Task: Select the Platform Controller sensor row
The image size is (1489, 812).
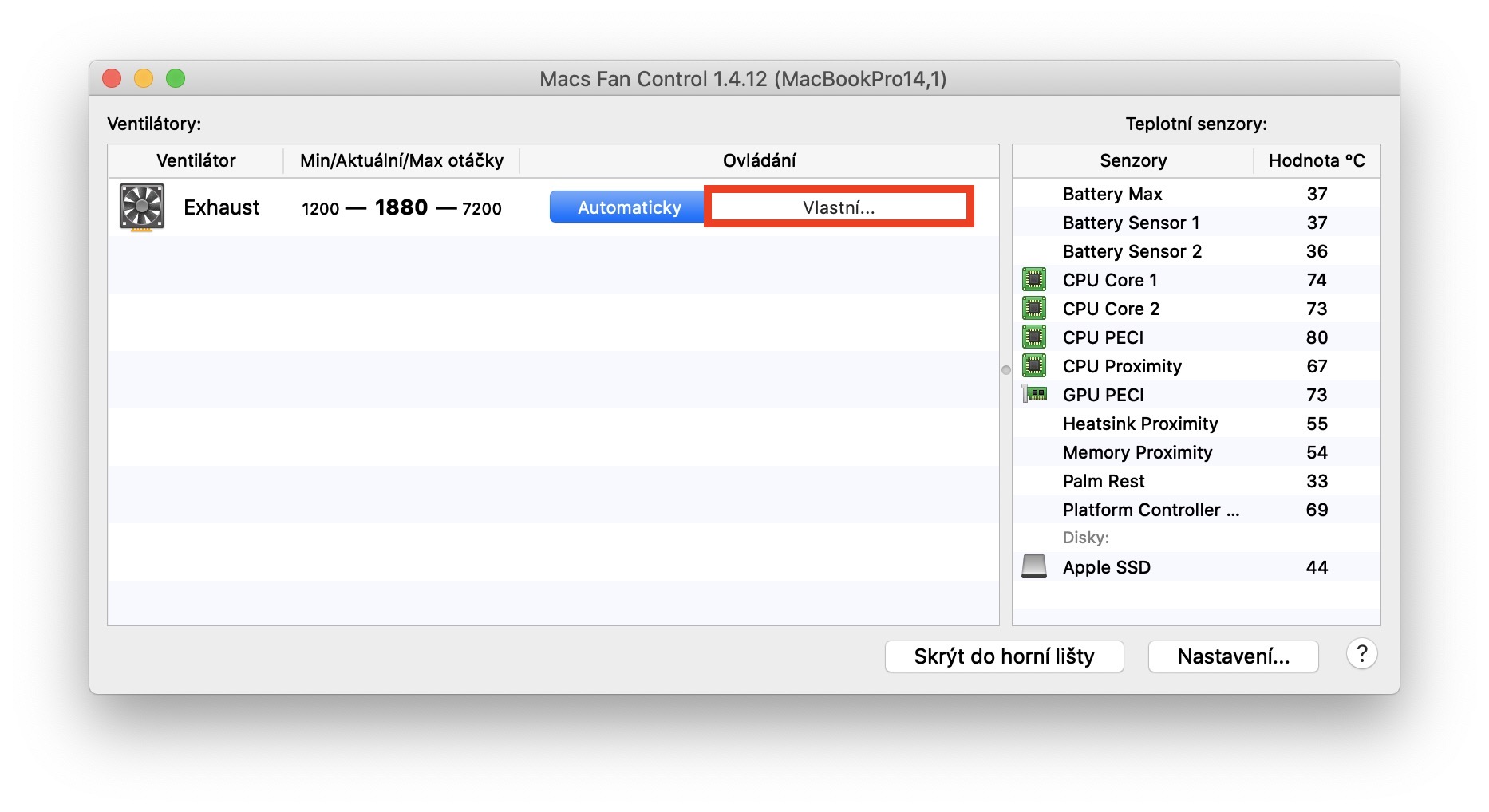Action: point(1196,510)
